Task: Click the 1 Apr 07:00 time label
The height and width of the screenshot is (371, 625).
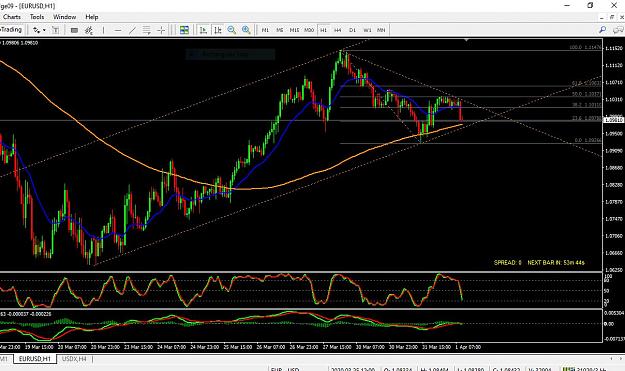Action: point(468,347)
